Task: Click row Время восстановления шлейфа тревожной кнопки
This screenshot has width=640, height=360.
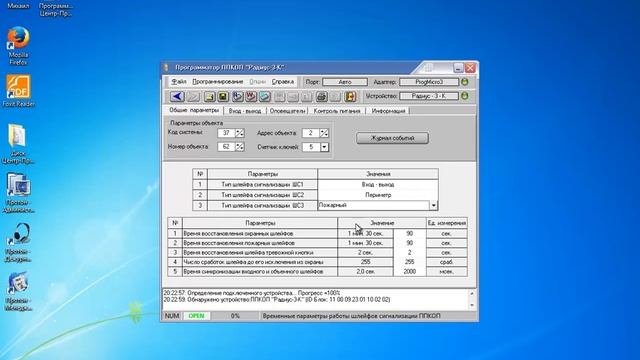Action: coord(260,253)
